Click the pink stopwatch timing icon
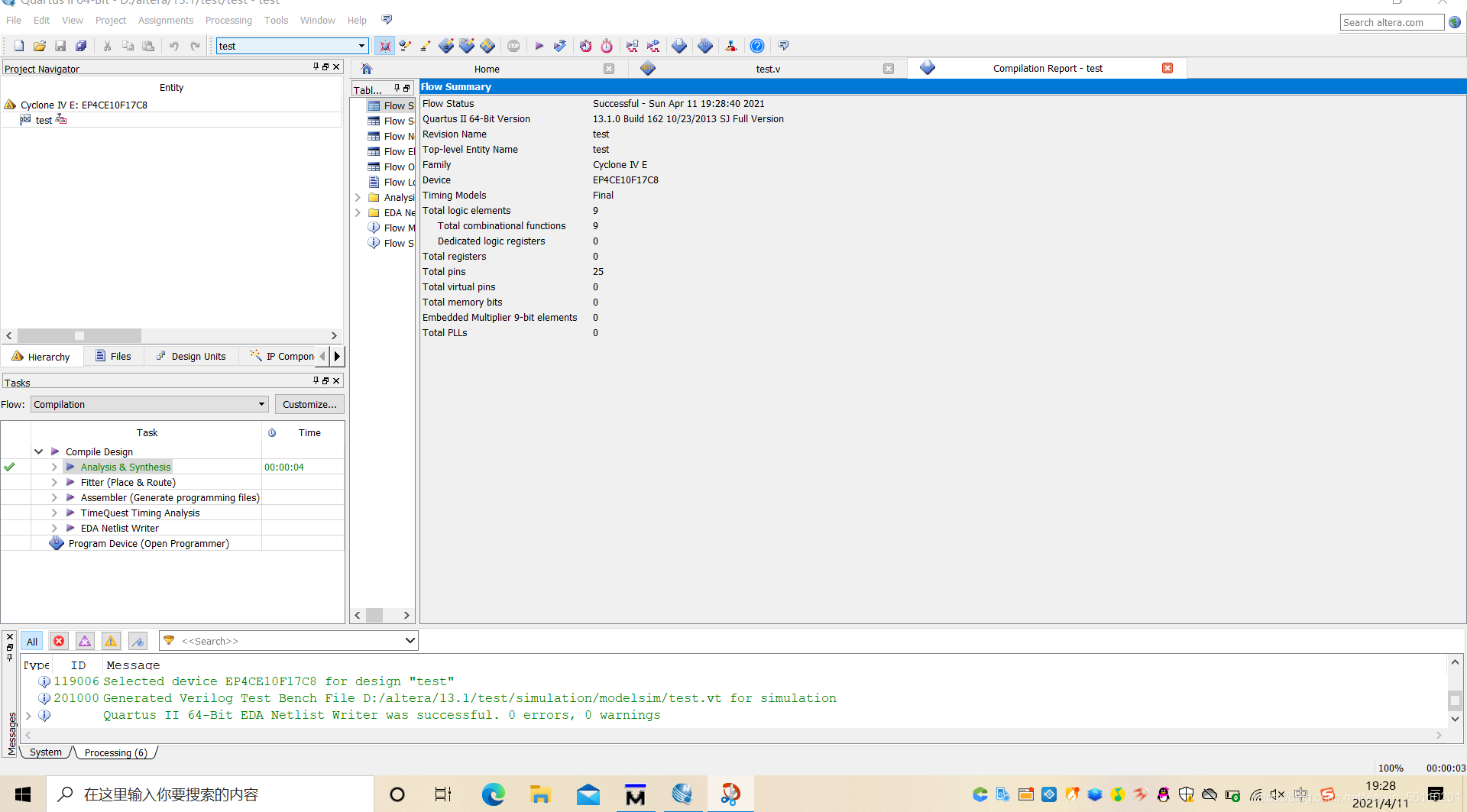The height and width of the screenshot is (812, 1467). click(x=607, y=46)
